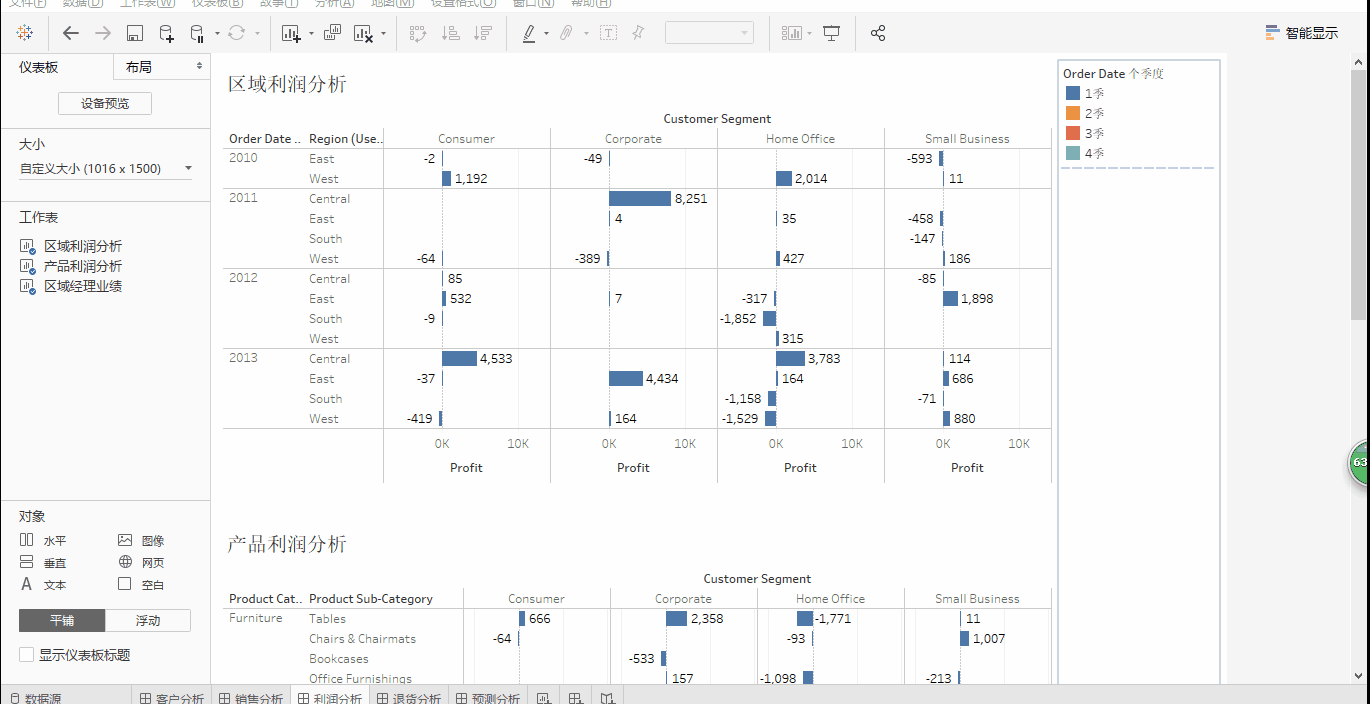Click the undo back arrow in toolbar

point(70,33)
